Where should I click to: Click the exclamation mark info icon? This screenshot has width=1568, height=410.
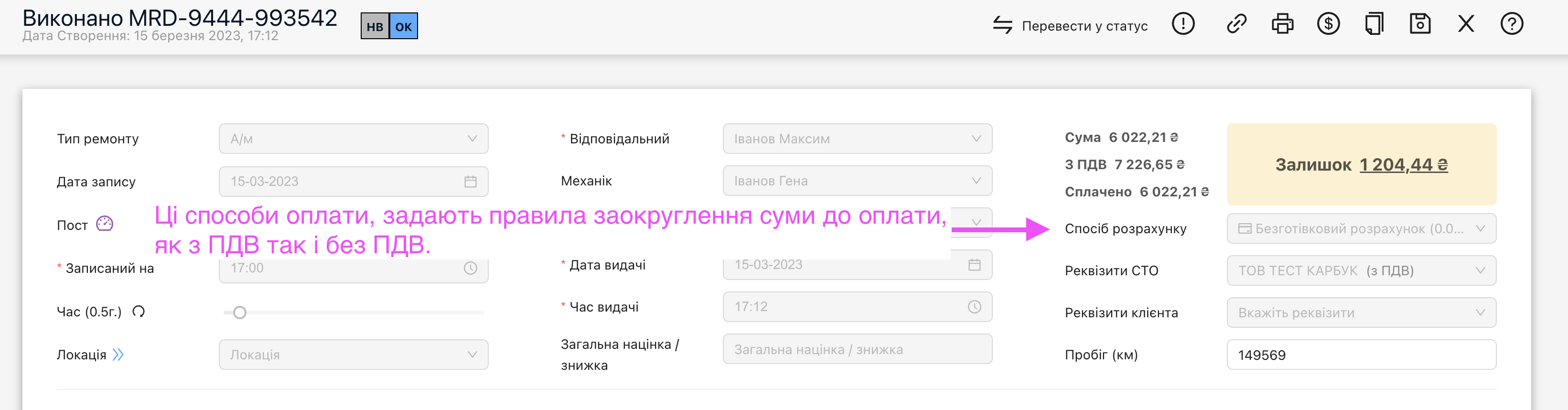(x=1183, y=24)
